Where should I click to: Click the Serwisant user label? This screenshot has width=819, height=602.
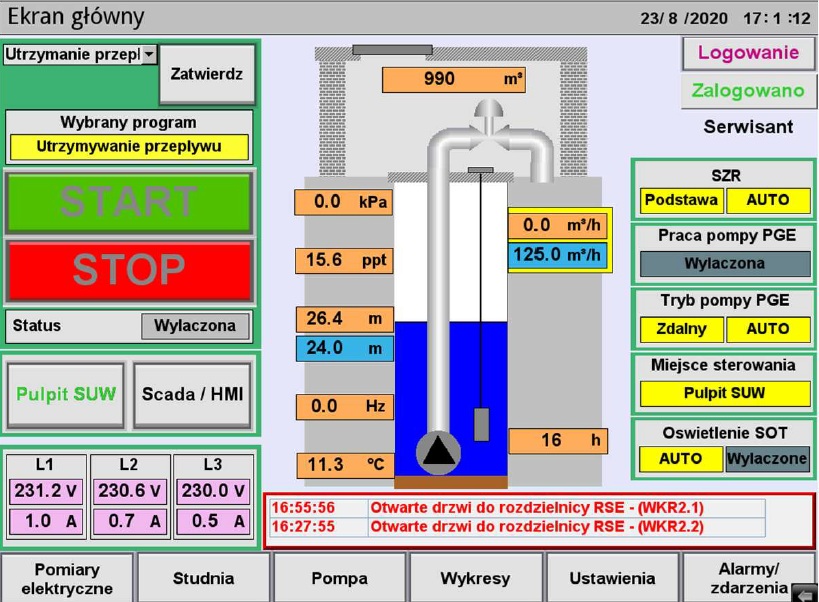748,127
